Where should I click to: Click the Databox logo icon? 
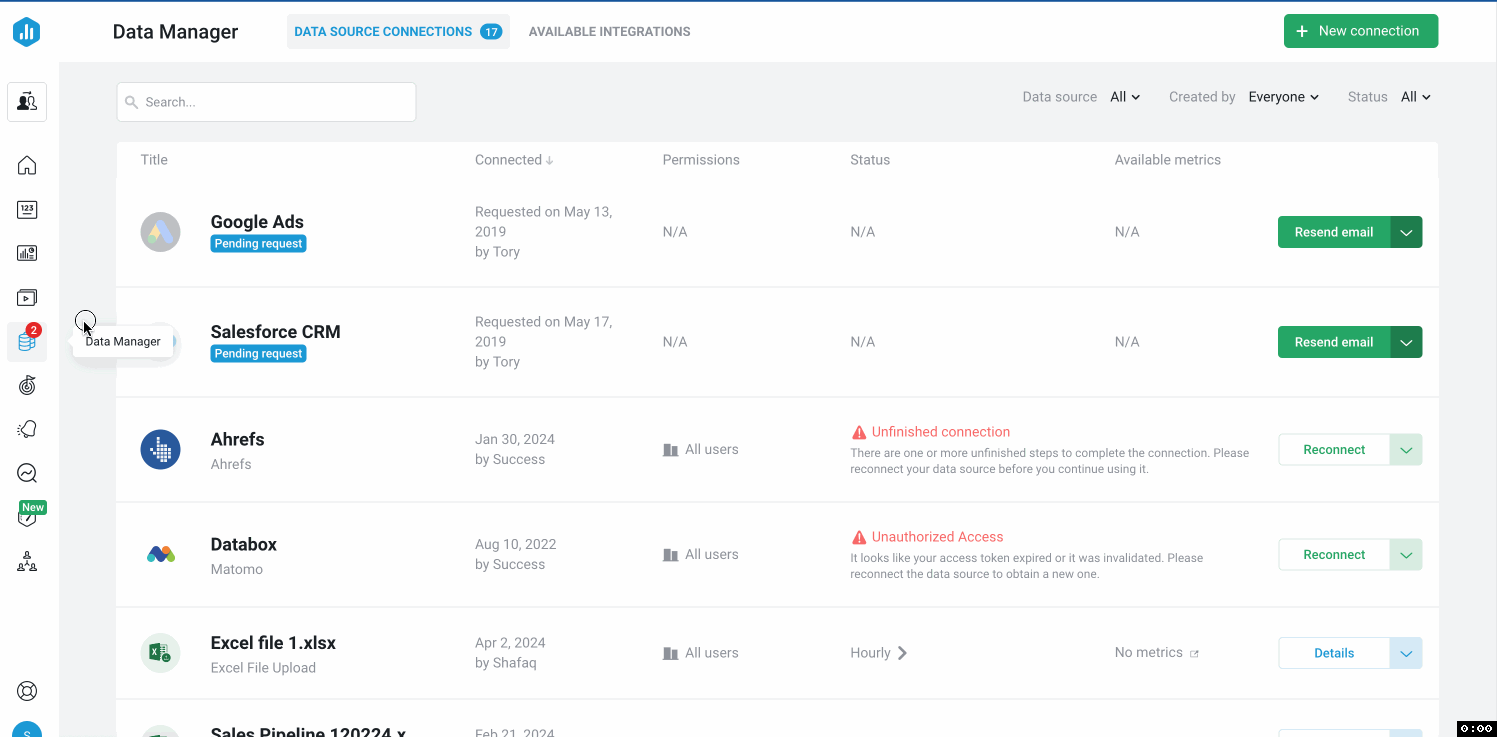[x=27, y=32]
